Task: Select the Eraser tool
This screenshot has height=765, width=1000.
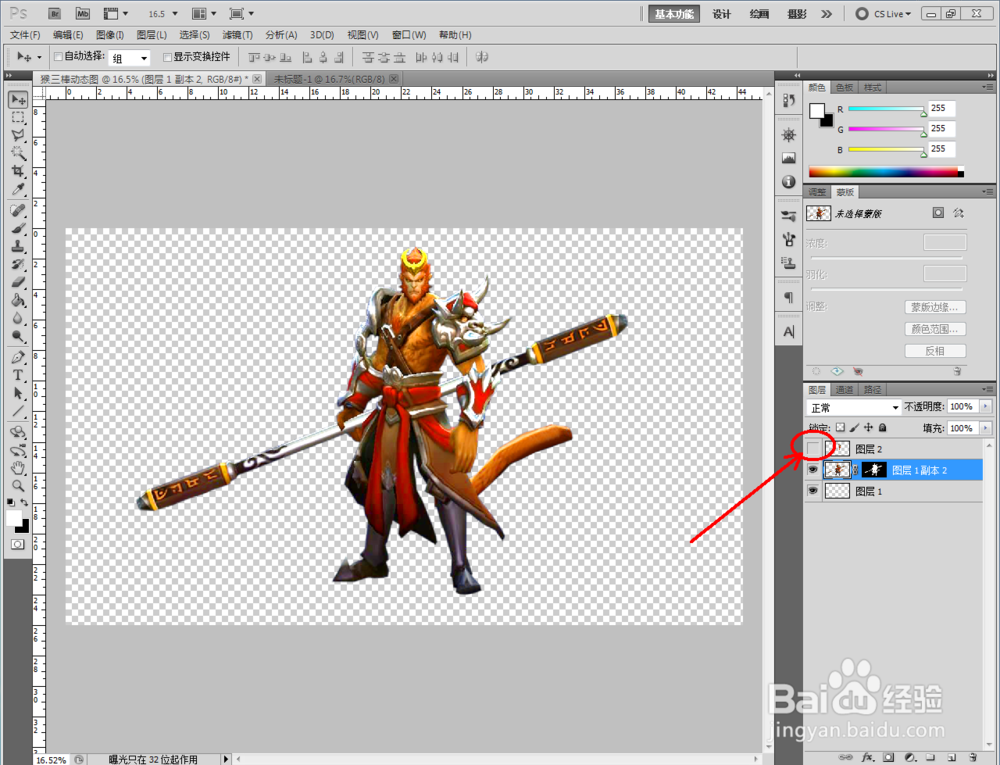Action: 18,282
